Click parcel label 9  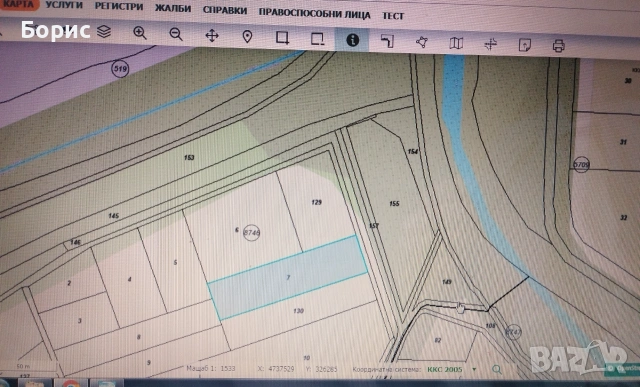tap(149, 363)
